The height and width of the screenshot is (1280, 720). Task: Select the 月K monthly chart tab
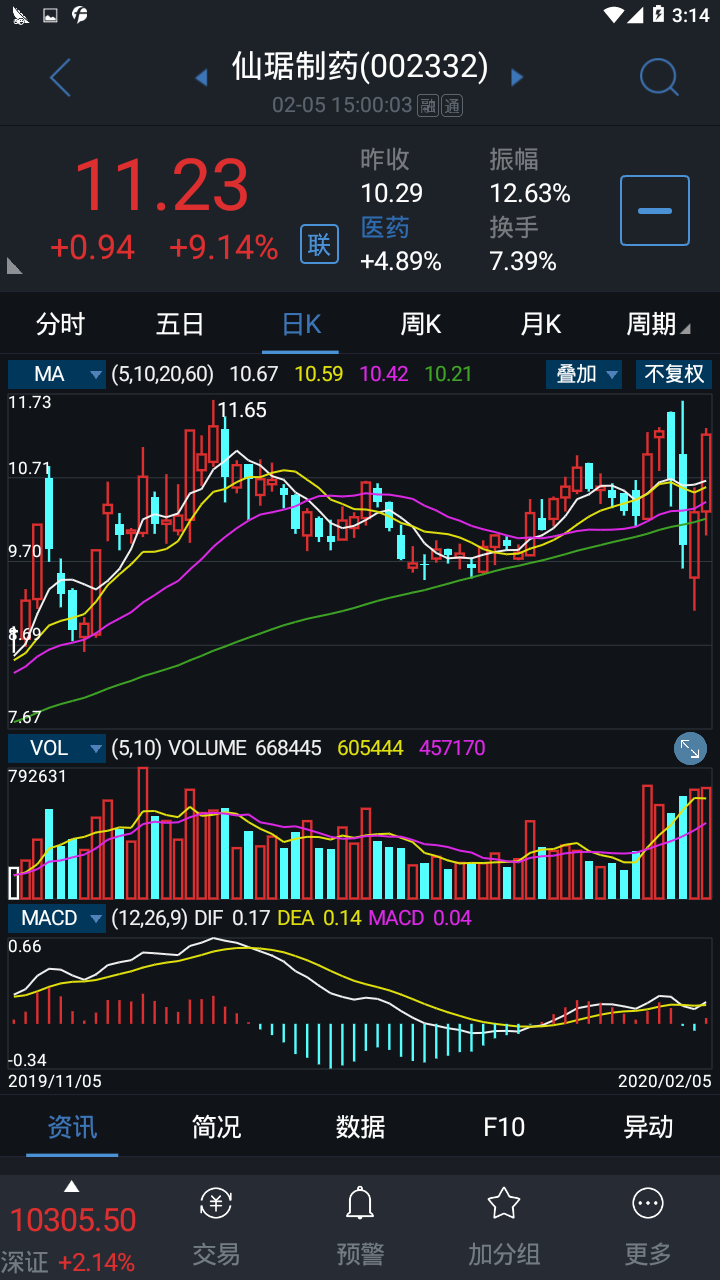click(x=541, y=324)
